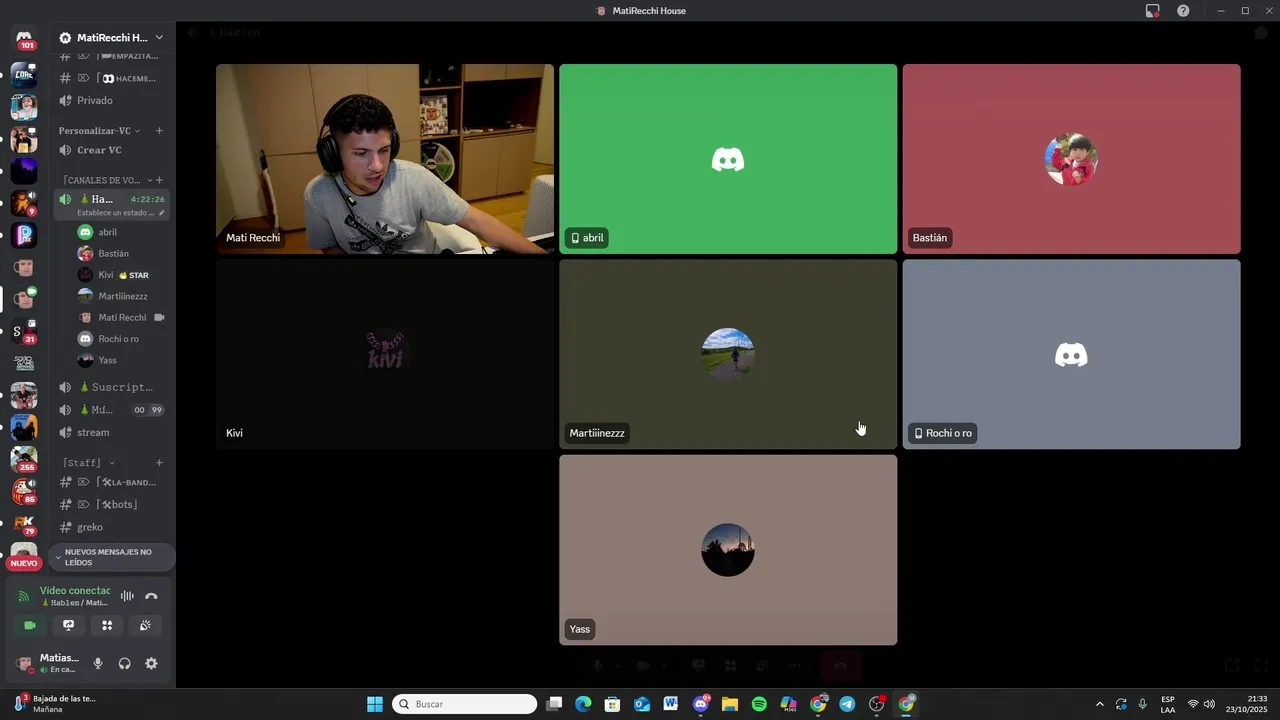Focus Mati Recchi webcam video tile
This screenshot has width=1280, height=720.
click(385, 159)
